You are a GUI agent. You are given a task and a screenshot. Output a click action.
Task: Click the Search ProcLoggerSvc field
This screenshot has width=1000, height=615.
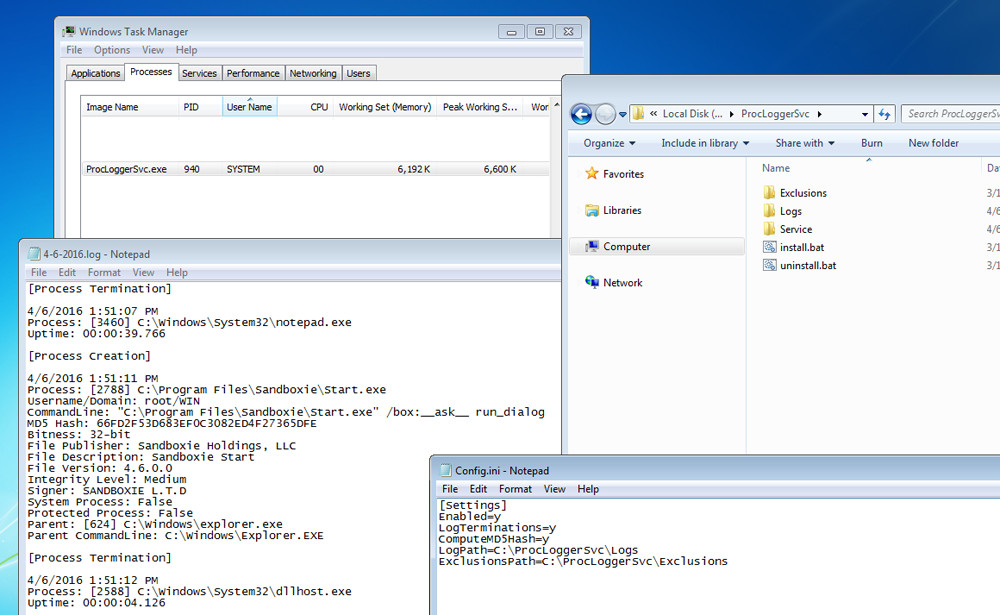952,114
